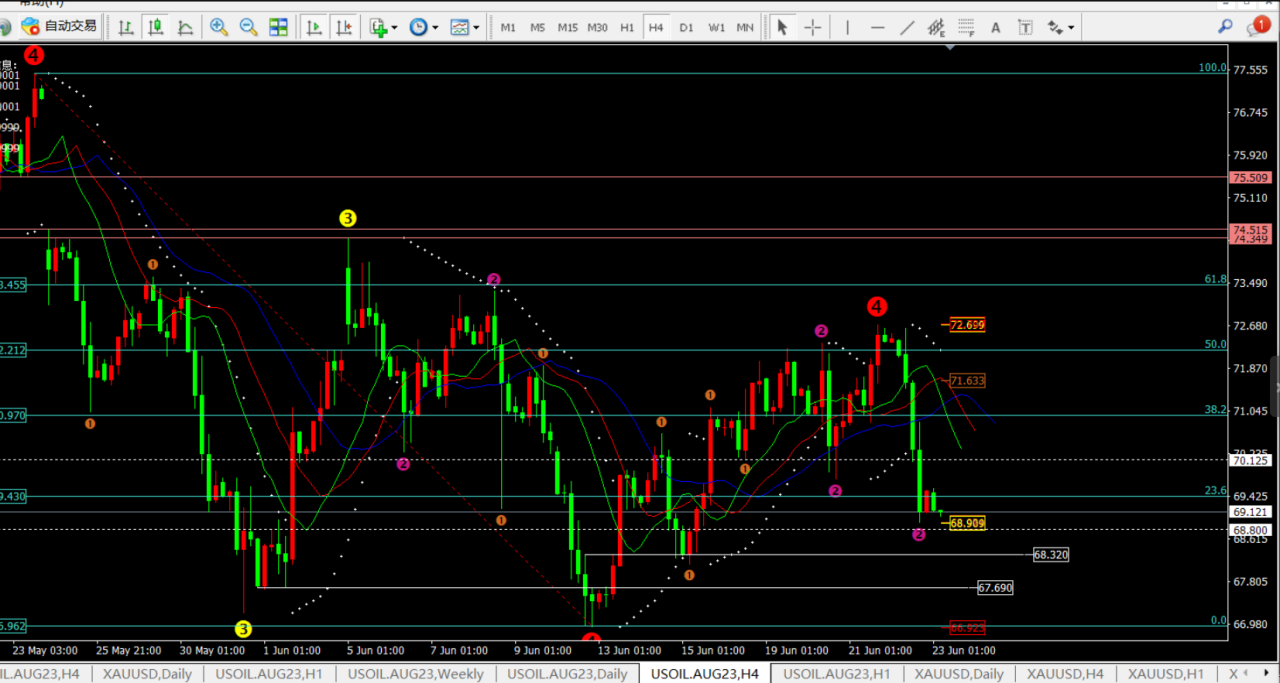1280x683 pixels.
Task: Click the 38.2 Fibonacci level label
Action: (1215, 409)
